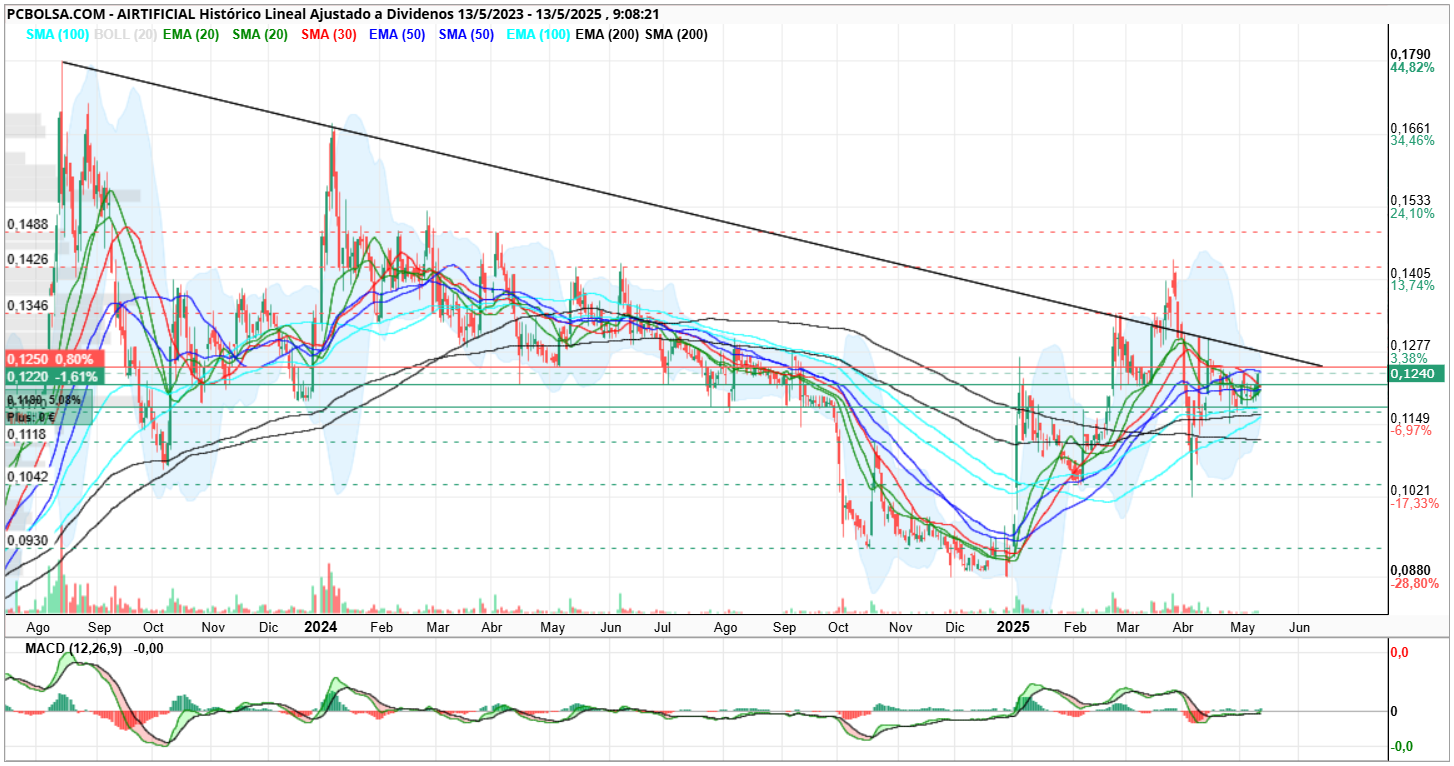The height and width of the screenshot is (766, 1454).
Task: Click the 0,1149 price axis value
Action: point(1411,417)
